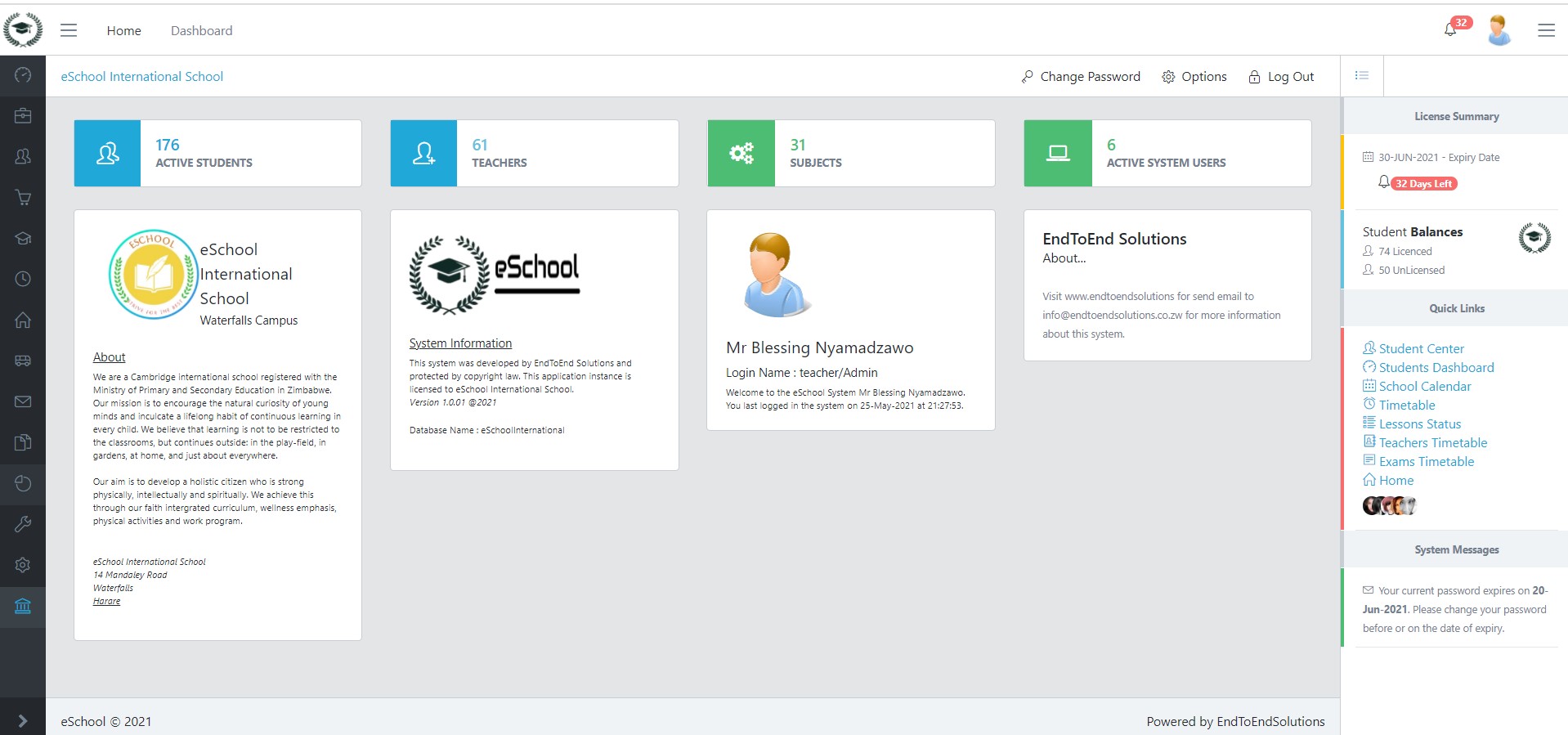Click the Active System Users laptop icon
The image size is (1568, 735).
pyautogui.click(x=1058, y=153)
